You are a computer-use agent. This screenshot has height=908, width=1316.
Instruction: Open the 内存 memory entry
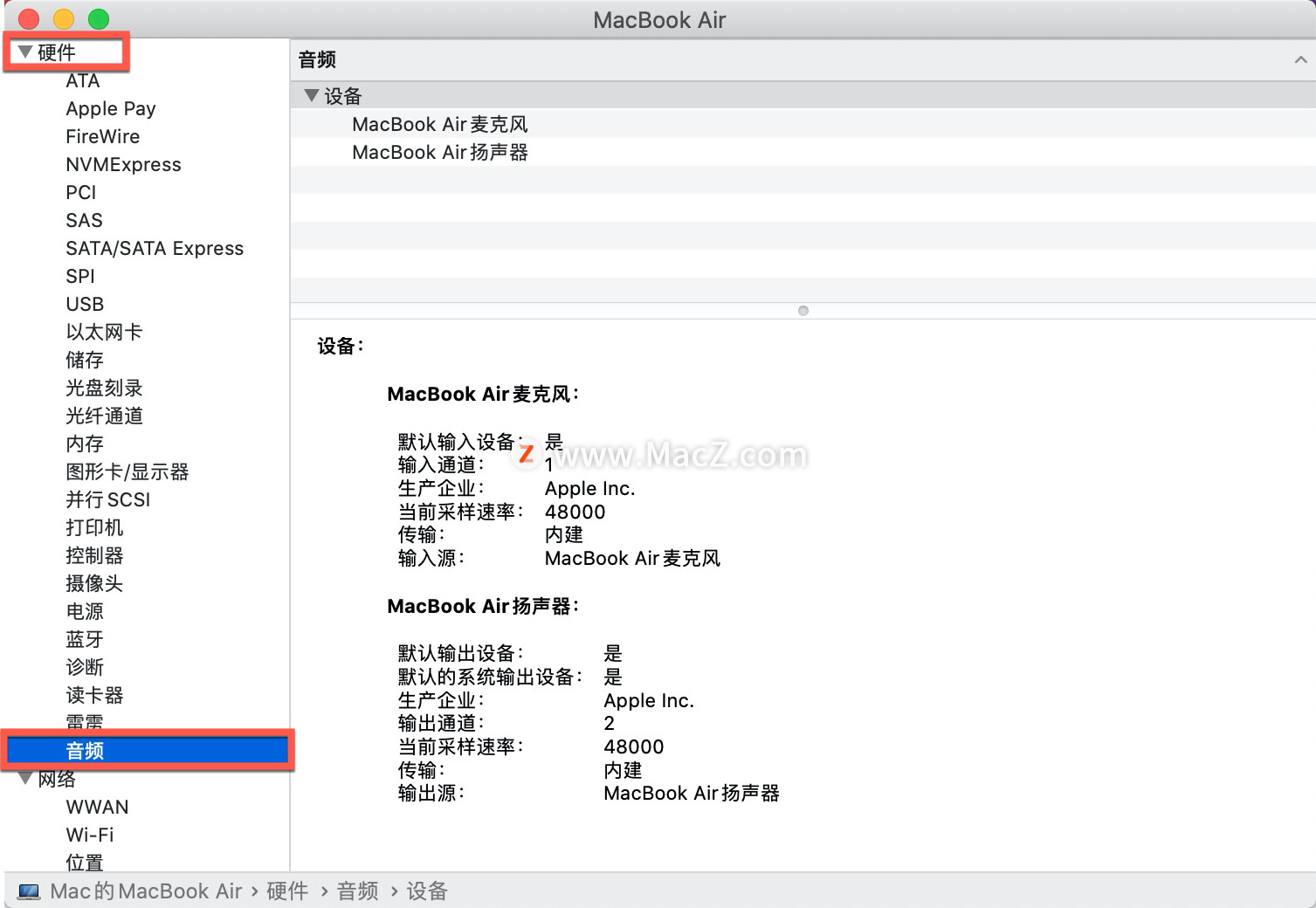(85, 444)
